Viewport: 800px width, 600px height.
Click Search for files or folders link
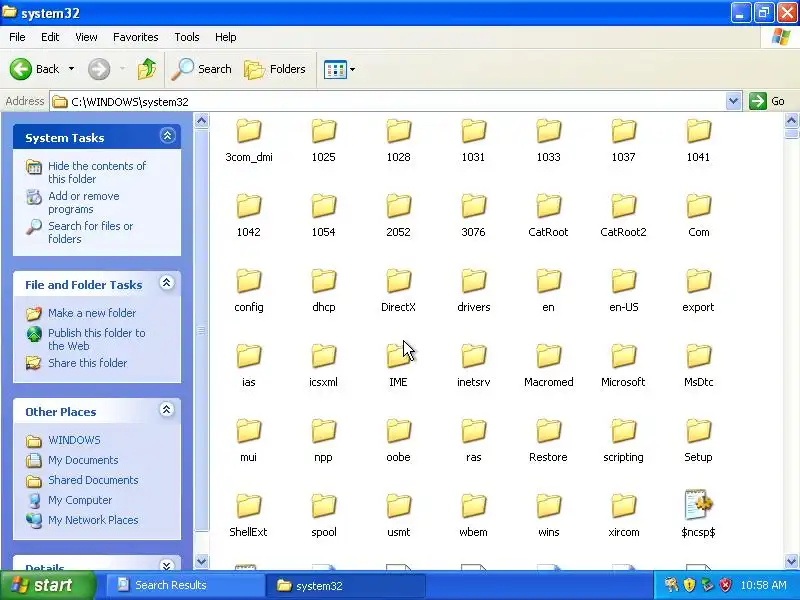(x=90, y=232)
